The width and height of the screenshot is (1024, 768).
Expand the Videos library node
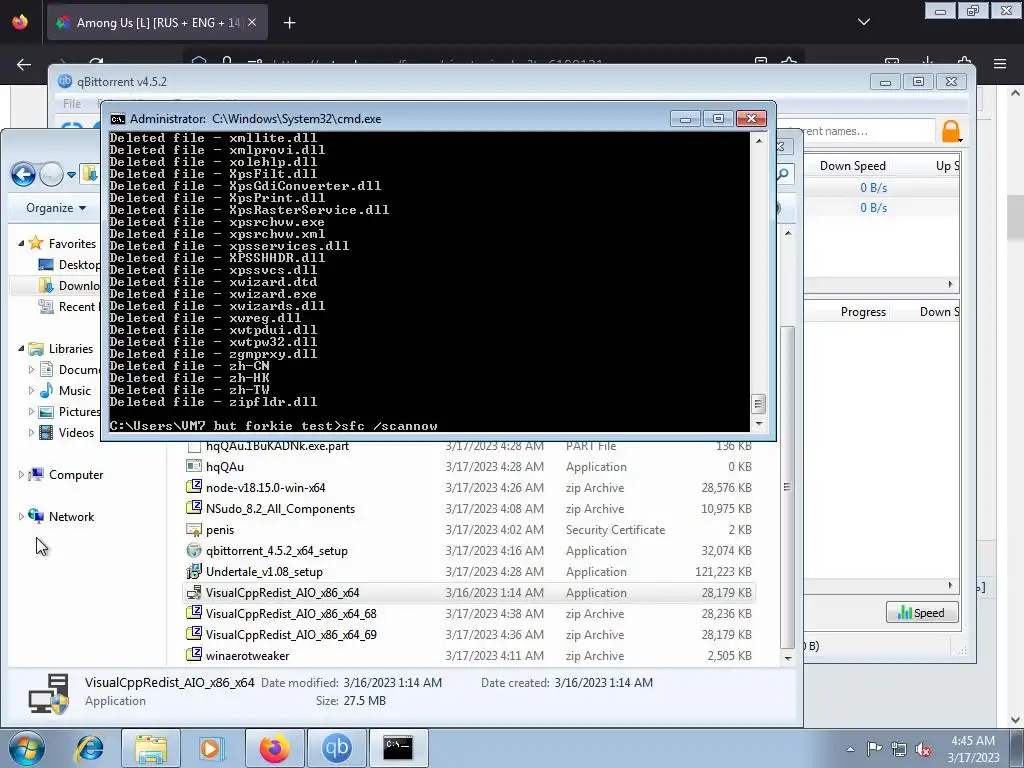pos(31,432)
